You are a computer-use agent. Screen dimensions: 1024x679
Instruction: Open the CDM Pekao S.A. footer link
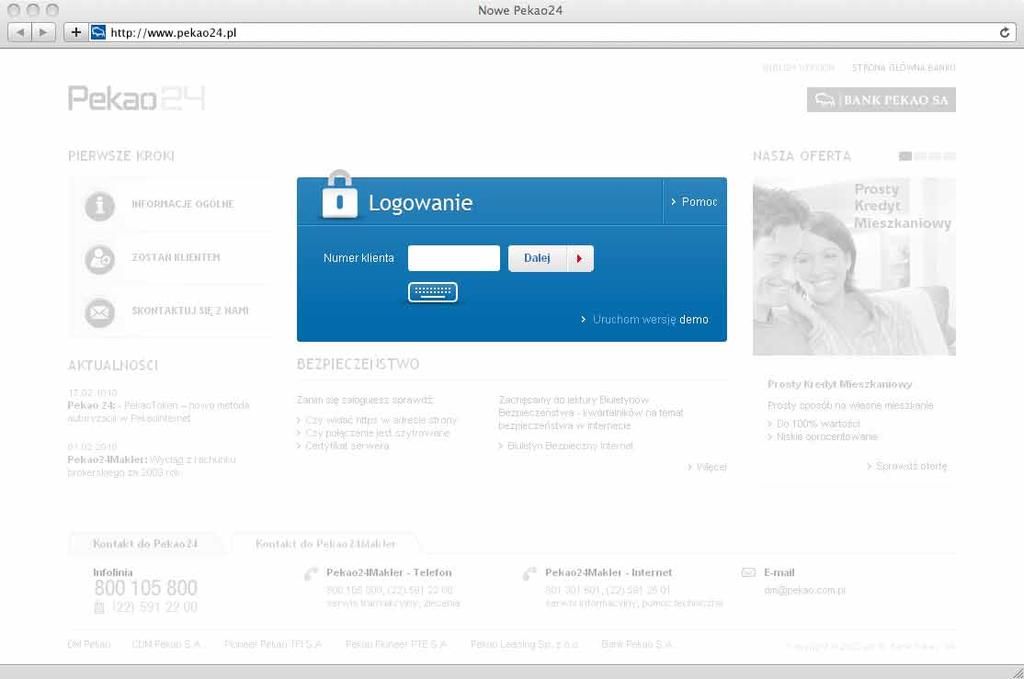pyautogui.click(x=167, y=644)
